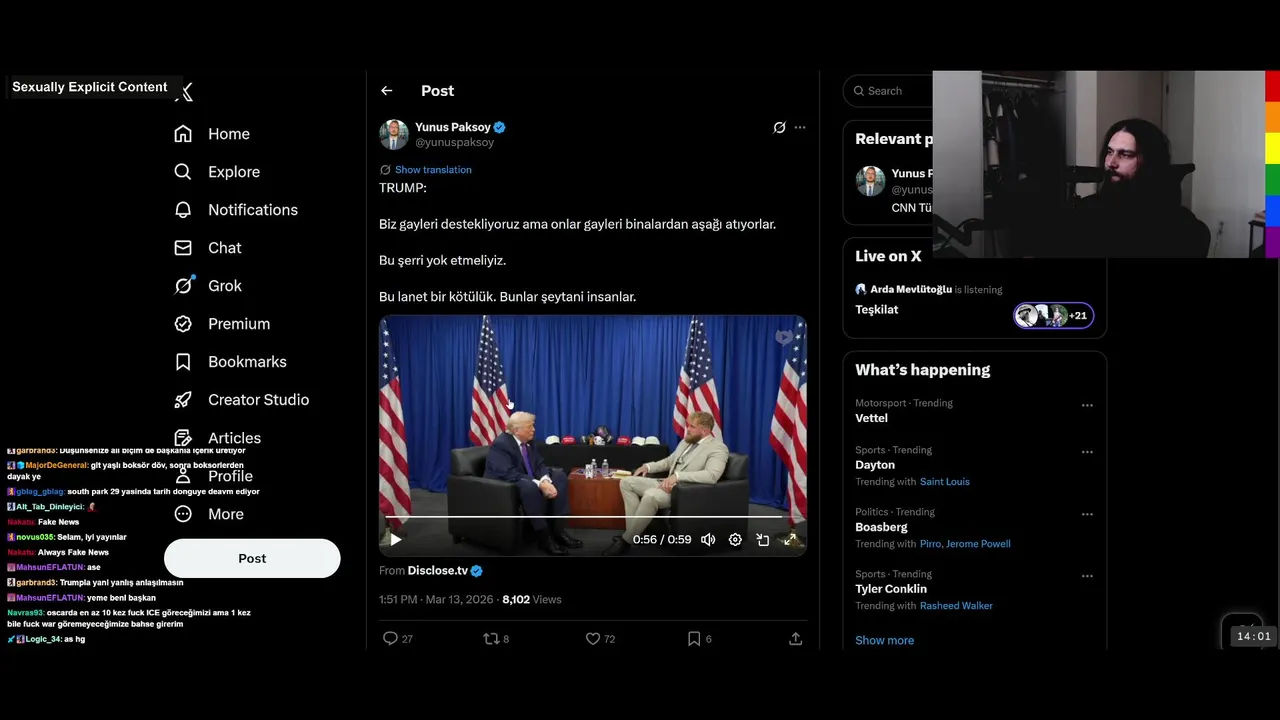
Task: Click the Search input field
Action: pos(888,91)
